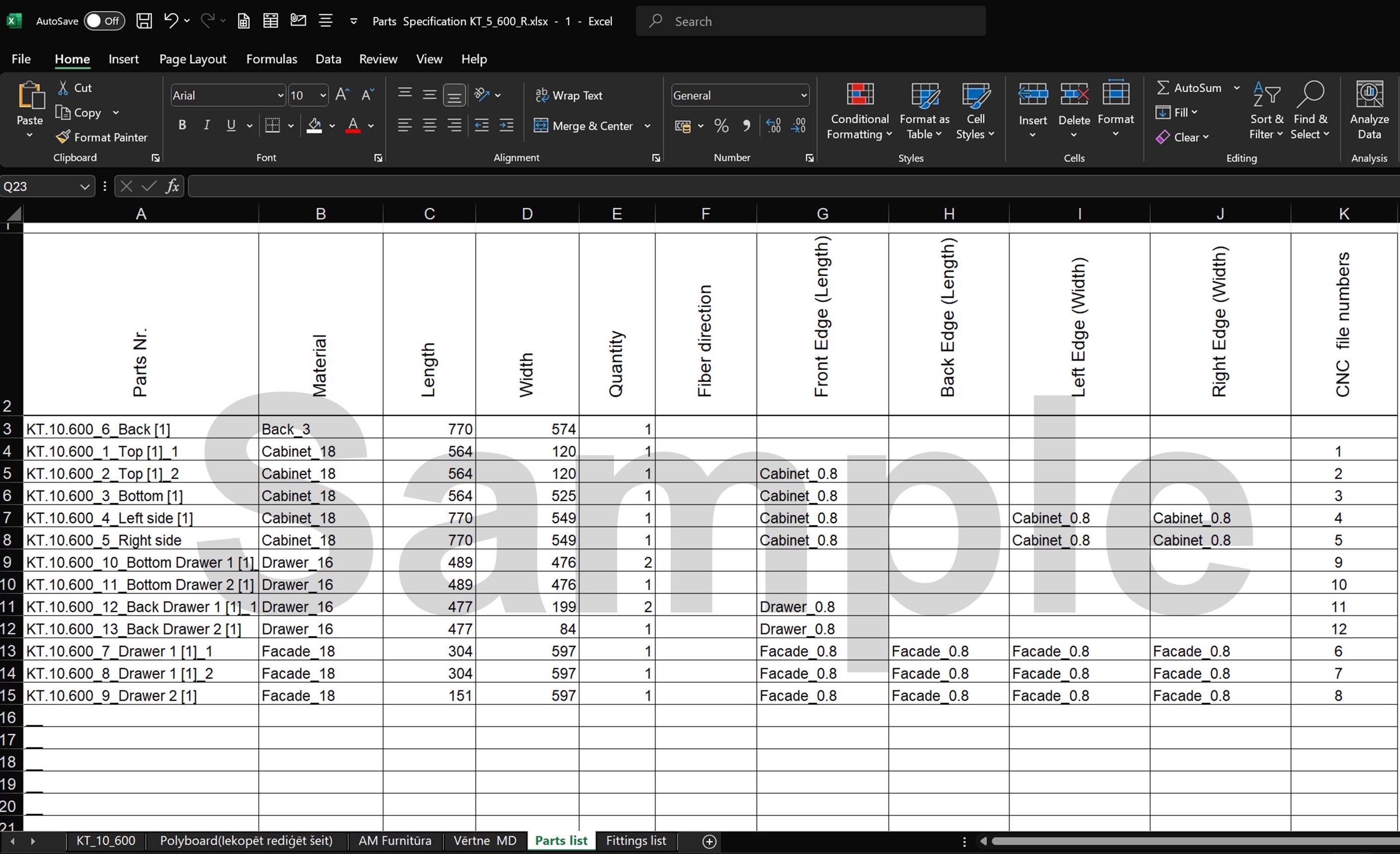
Task: Click the Delete cells button
Action: [1074, 110]
